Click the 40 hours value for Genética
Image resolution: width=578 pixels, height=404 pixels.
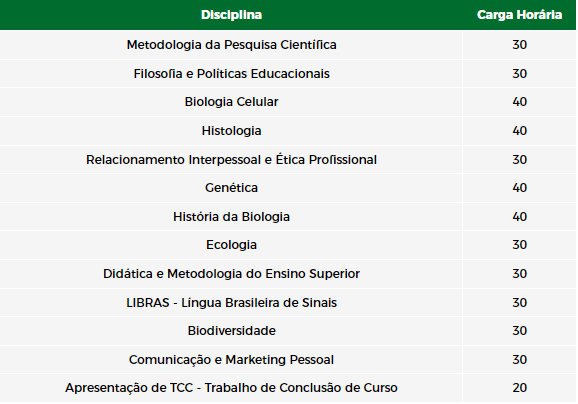pos(519,188)
